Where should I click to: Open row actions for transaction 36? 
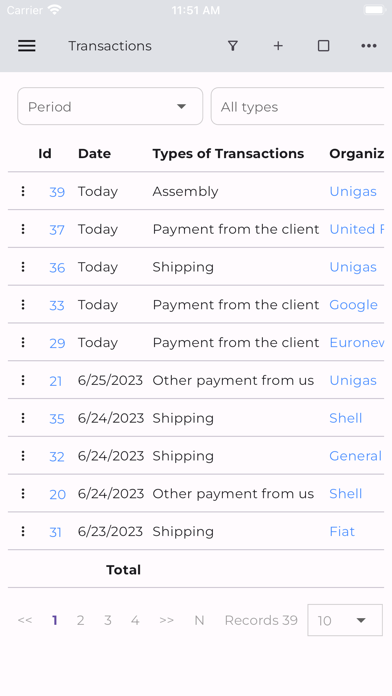[x=23, y=267]
